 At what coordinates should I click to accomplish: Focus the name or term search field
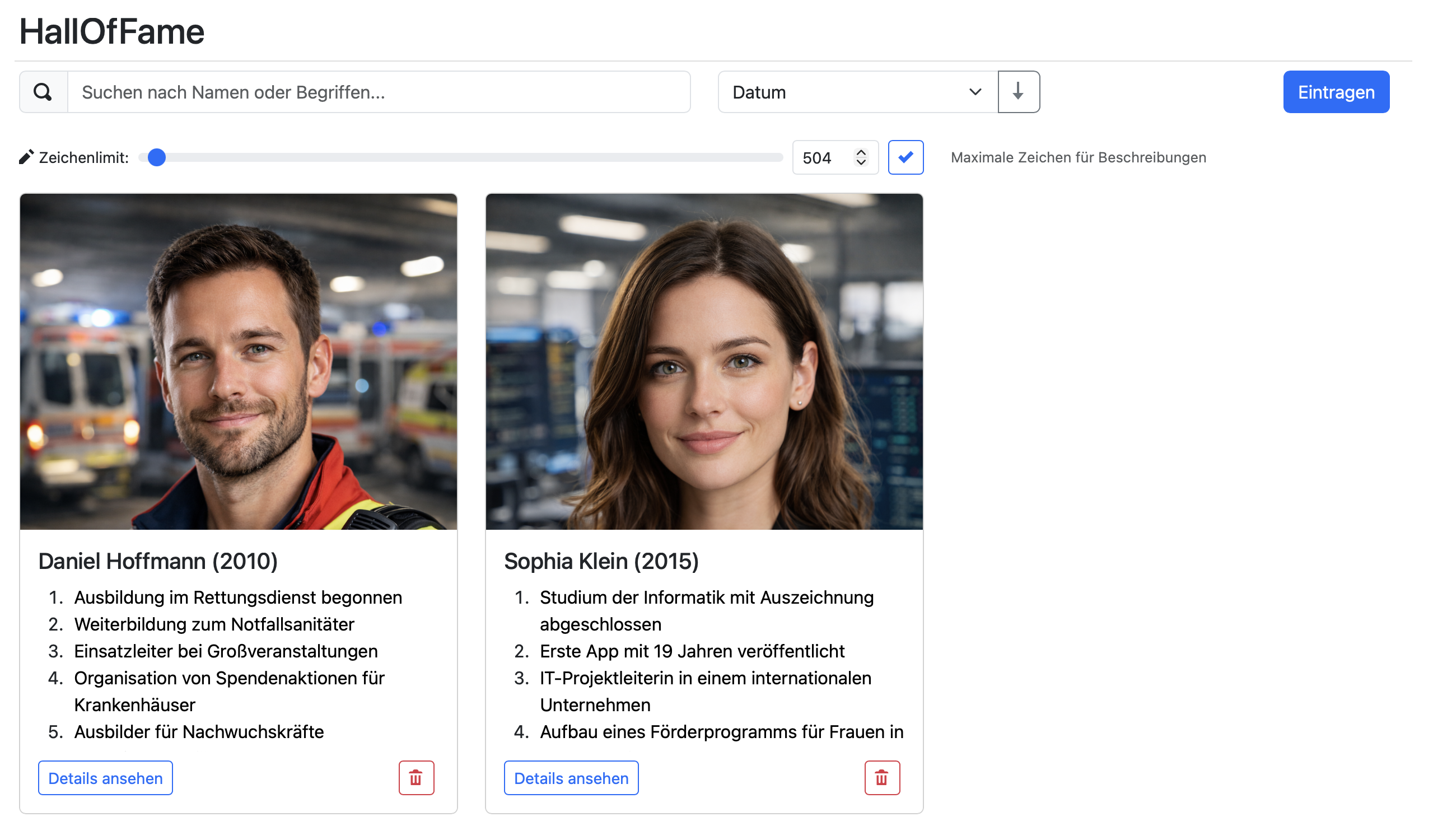tap(379, 92)
